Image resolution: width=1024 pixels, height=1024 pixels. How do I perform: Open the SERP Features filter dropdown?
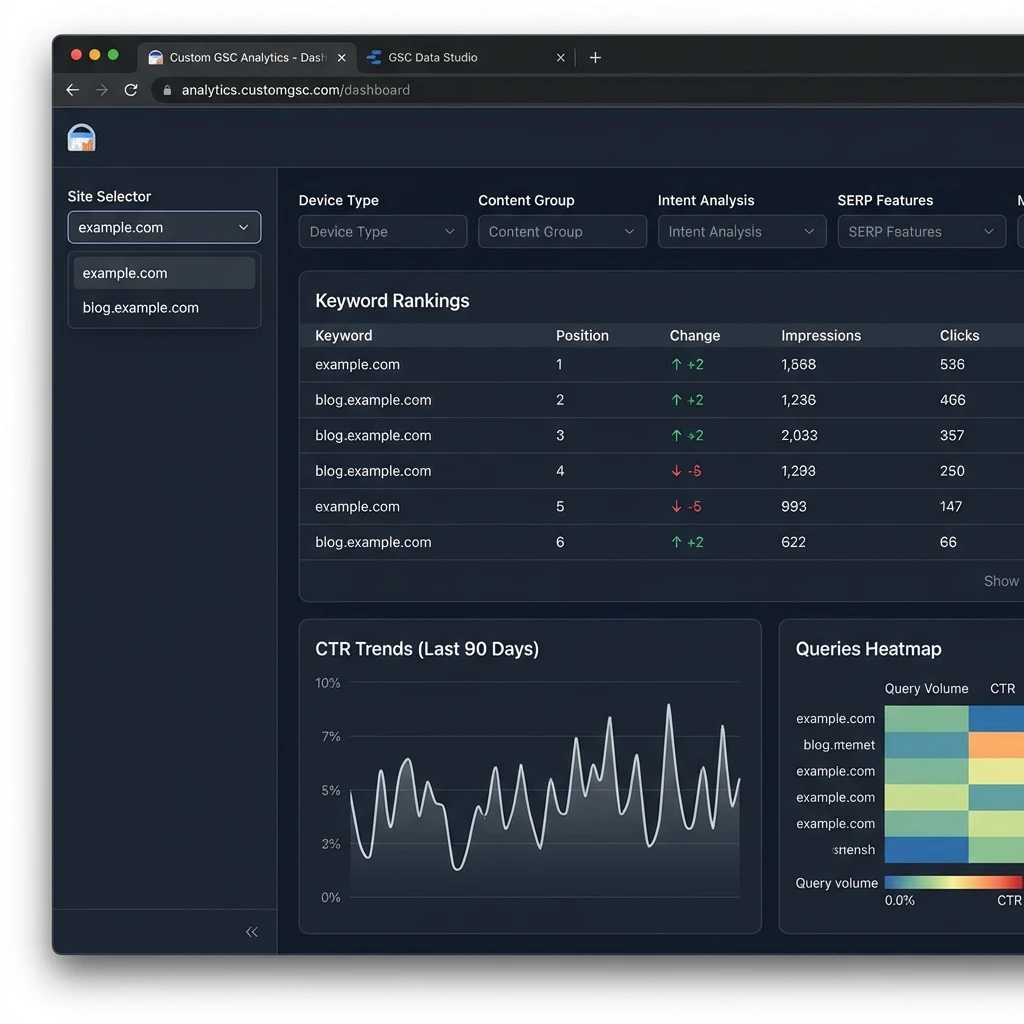(921, 231)
